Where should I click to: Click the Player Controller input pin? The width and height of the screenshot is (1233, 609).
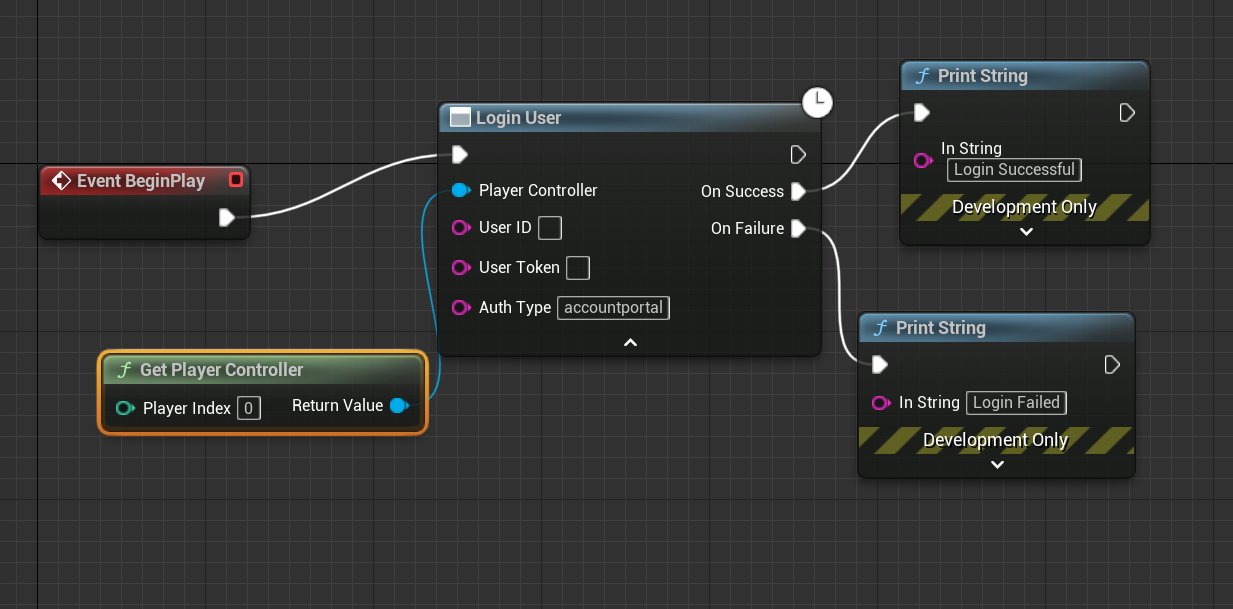(460, 190)
